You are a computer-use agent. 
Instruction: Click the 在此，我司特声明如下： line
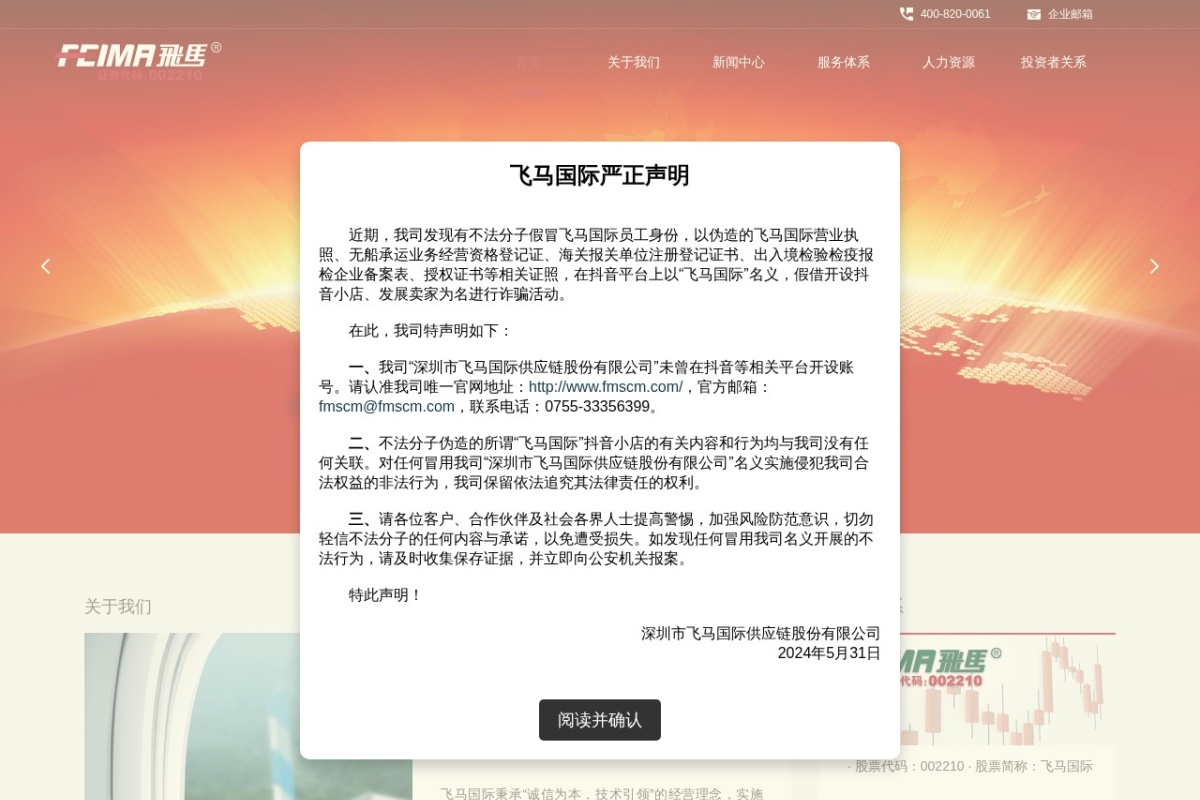(431, 331)
